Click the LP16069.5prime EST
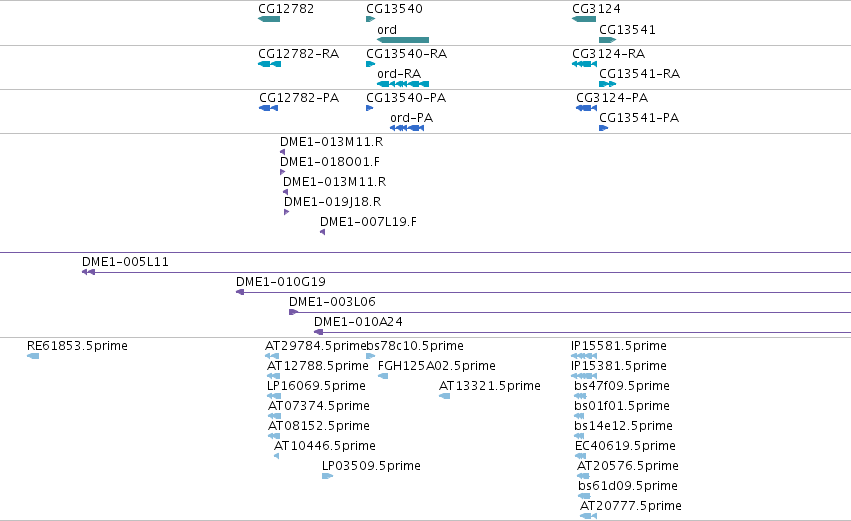The height and width of the screenshot is (521, 851). pos(274,396)
